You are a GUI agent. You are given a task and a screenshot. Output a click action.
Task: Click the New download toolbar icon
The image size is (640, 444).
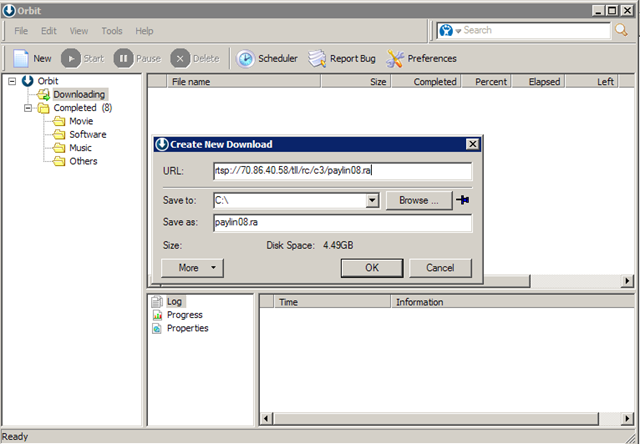pos(21,59)
